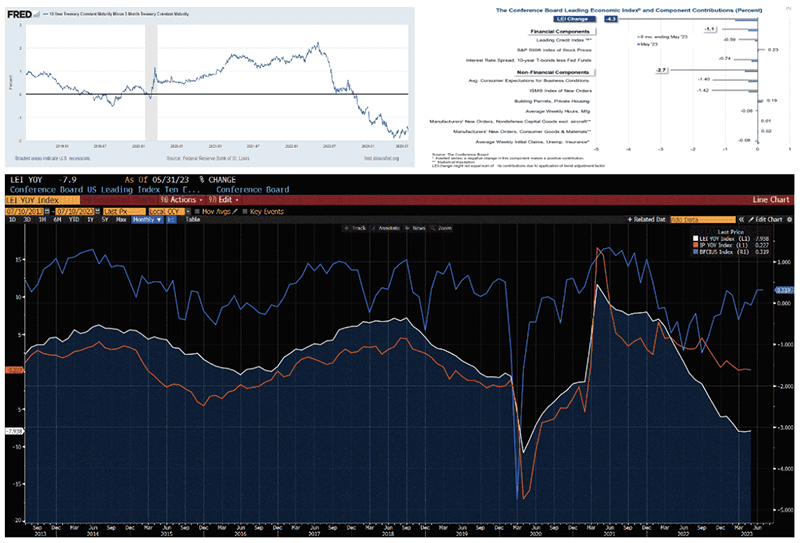
Task: Click the Track crosshair tool
Action: (x=356, y=228)
